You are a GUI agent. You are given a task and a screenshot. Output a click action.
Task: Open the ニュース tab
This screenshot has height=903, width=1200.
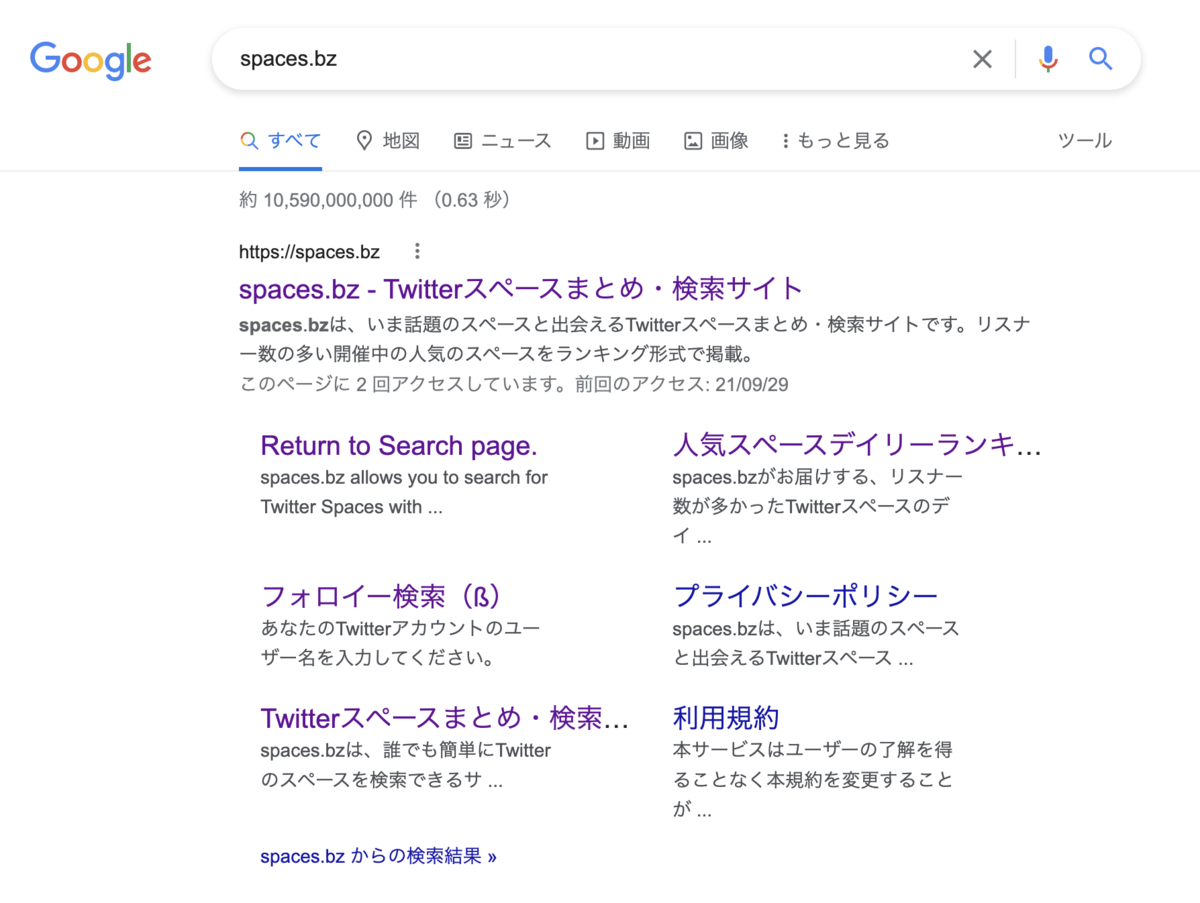502,141
